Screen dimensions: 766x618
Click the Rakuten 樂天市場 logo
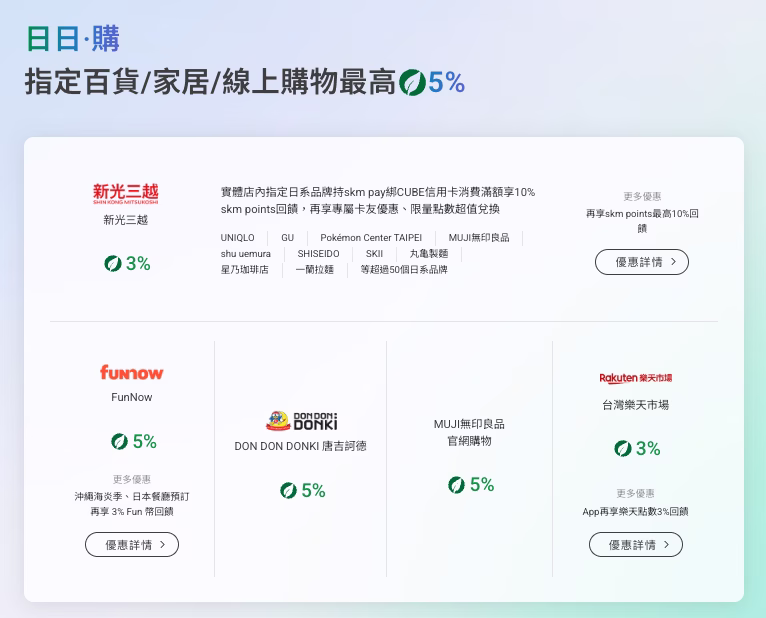pos(635,378)
